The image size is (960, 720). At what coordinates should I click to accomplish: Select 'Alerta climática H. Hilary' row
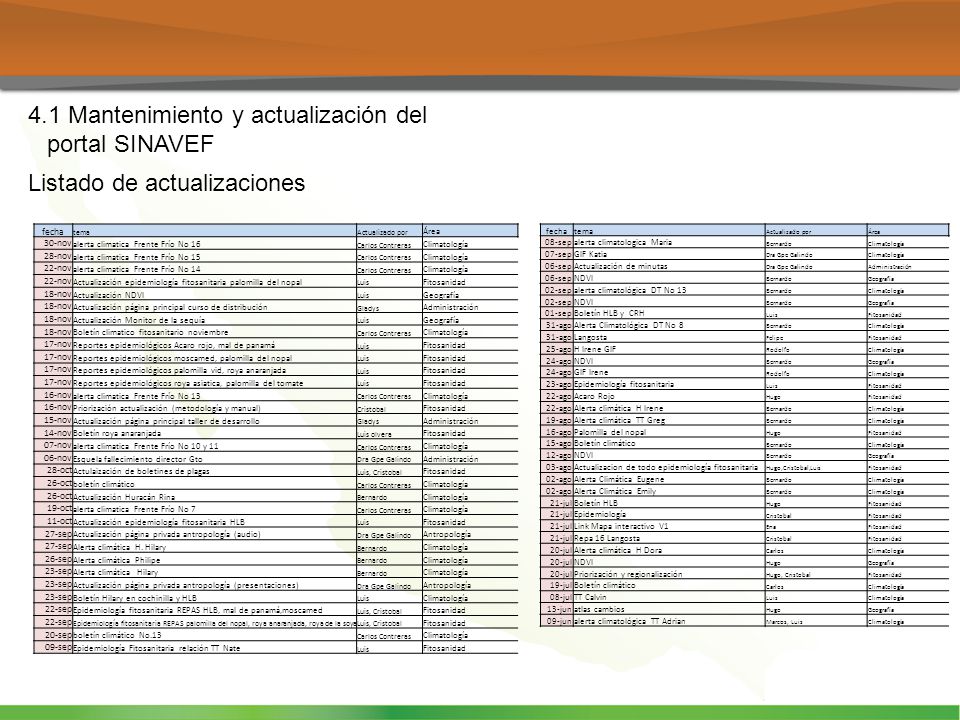click(x=276, y=547)
